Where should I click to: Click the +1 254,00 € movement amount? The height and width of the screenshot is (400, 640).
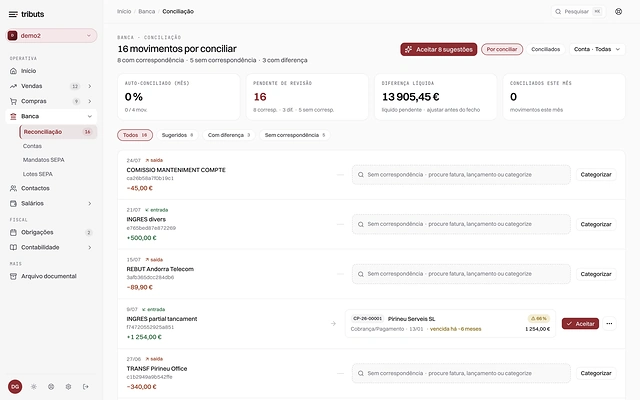point(144,337)
